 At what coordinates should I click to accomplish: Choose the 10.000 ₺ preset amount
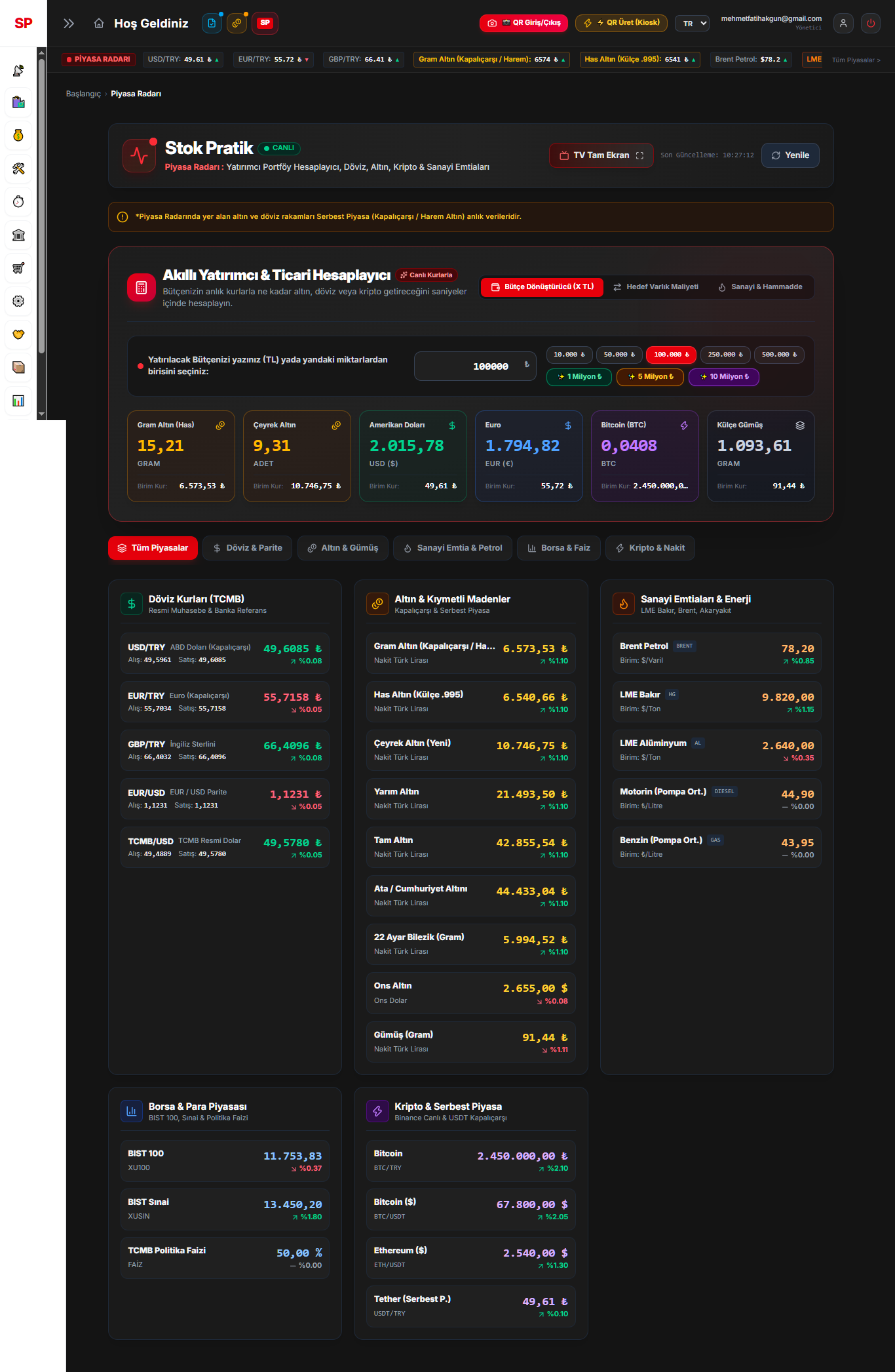coord(569,355)
